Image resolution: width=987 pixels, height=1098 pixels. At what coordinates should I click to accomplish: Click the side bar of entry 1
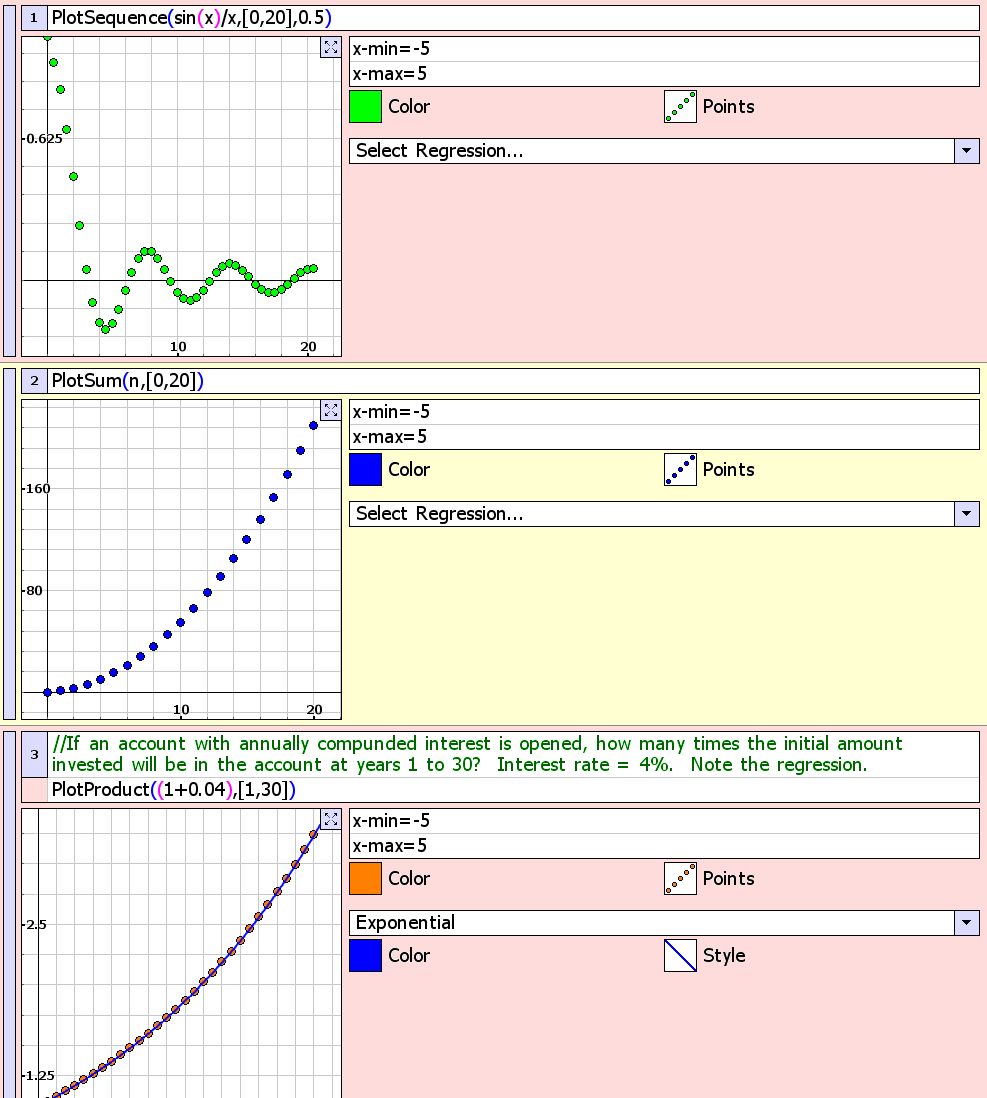pyautogui.click(x=9, y=181)
